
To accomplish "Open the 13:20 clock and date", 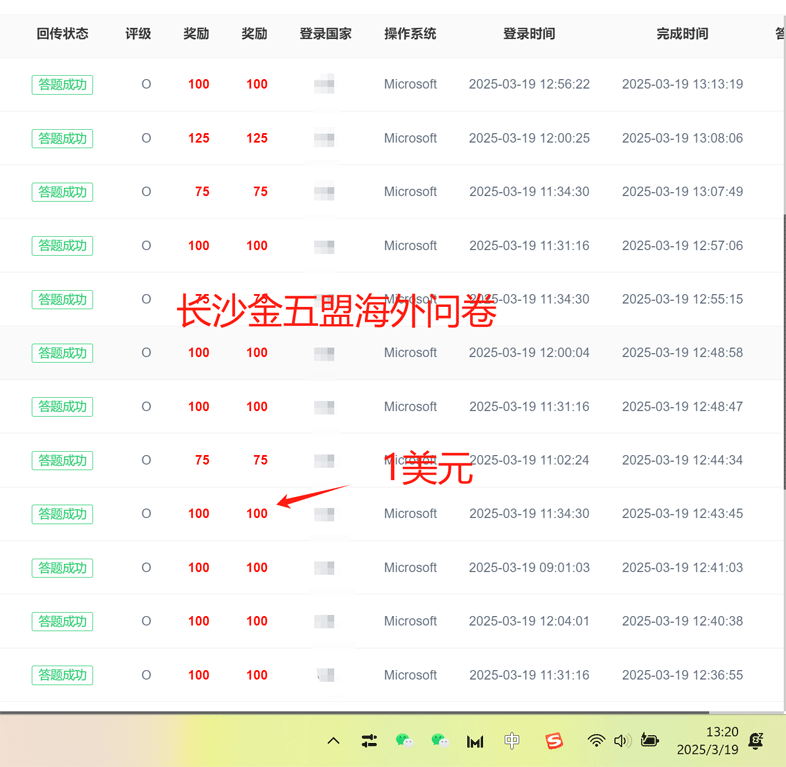I will click(707, 740).
